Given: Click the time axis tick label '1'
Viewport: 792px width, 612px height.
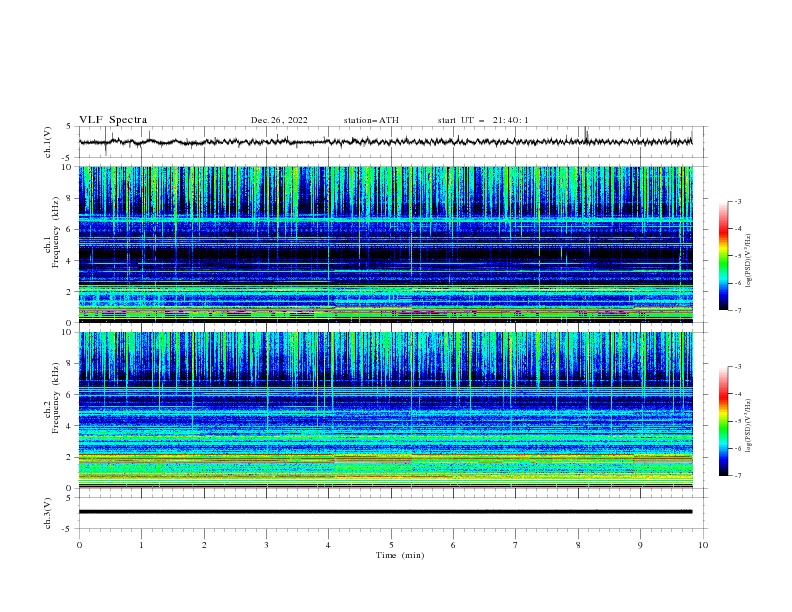Looking at the screenshot, I should [141, 545].
